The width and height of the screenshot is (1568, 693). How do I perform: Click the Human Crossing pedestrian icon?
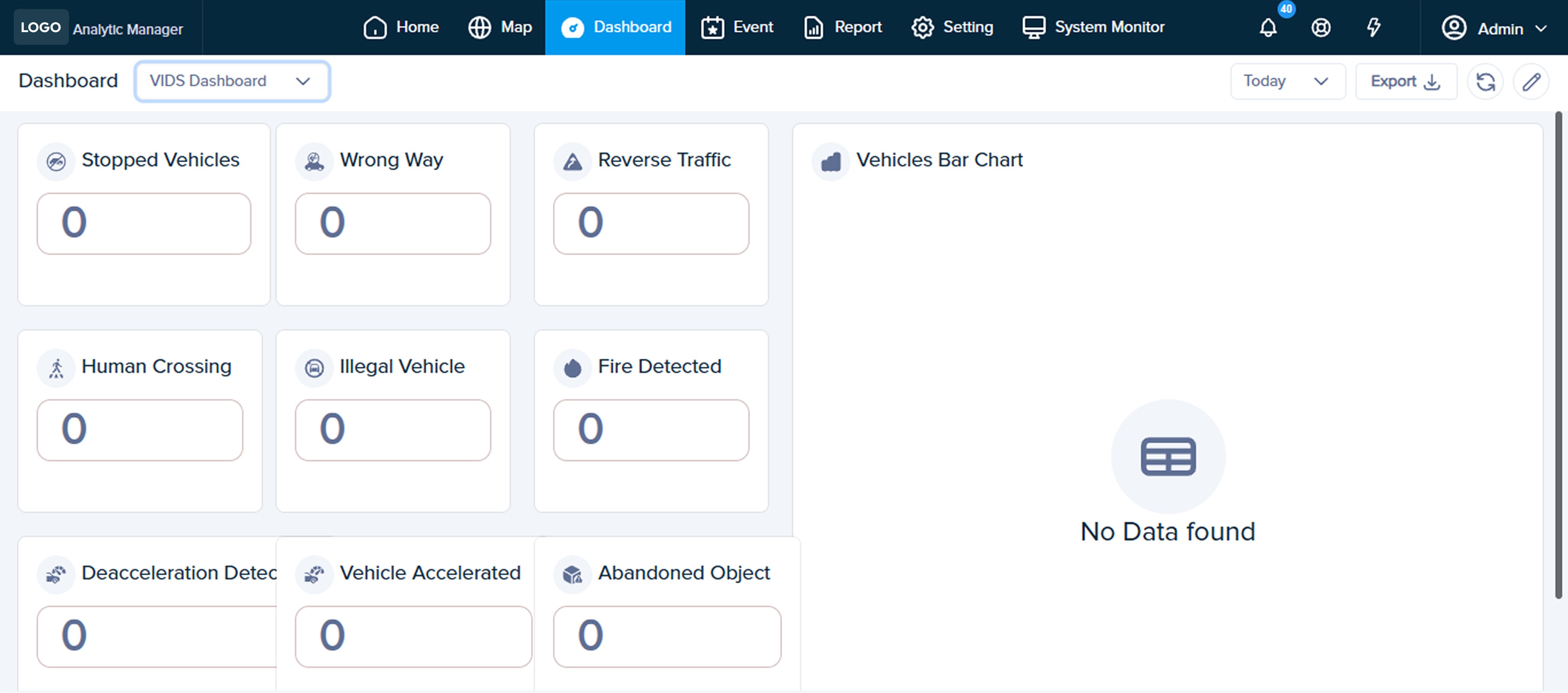tap(56, 368)
